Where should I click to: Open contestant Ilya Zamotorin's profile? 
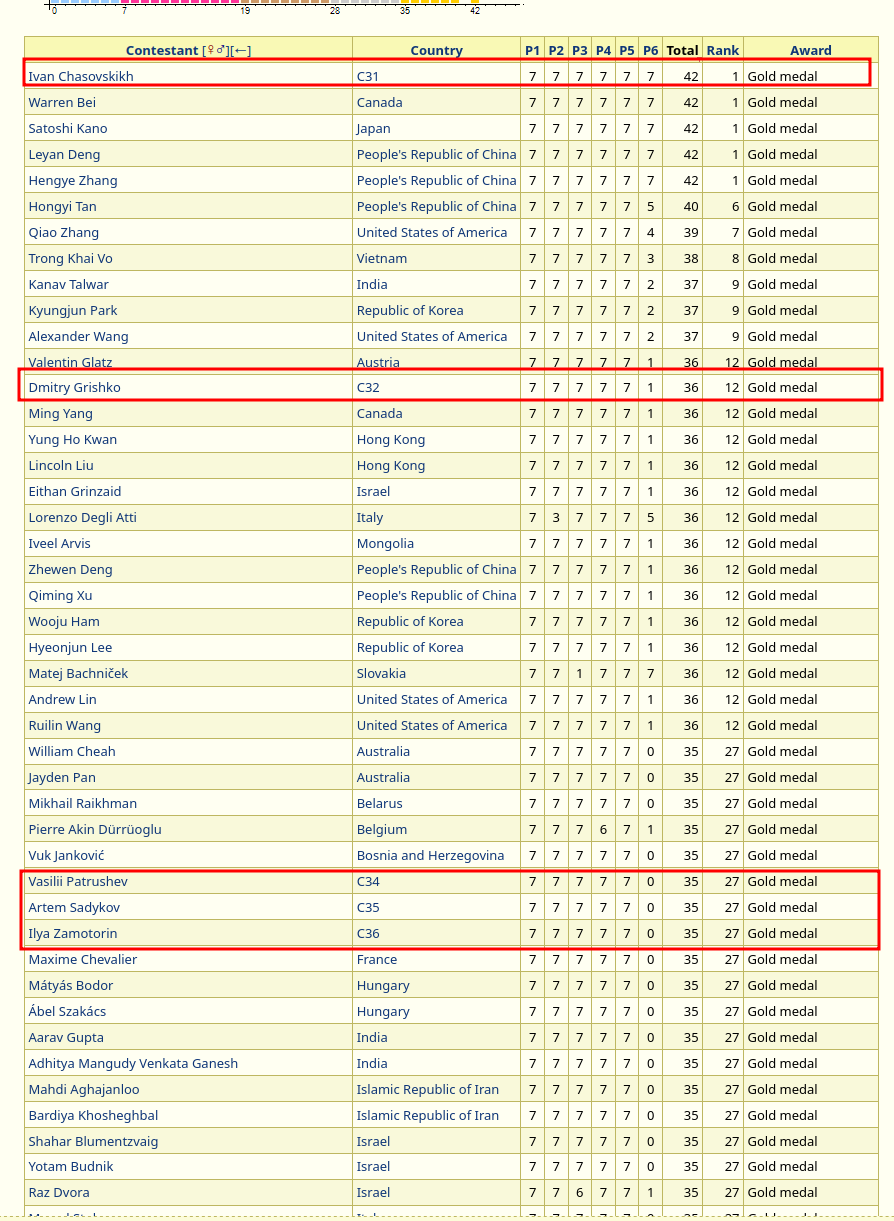tap(72, 933)
